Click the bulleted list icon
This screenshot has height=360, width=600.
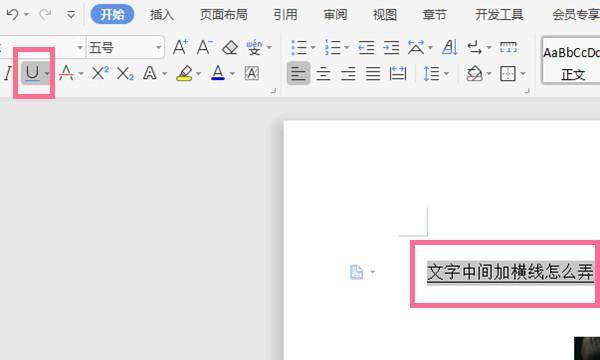pyautogui.click(x=299, y=48)
